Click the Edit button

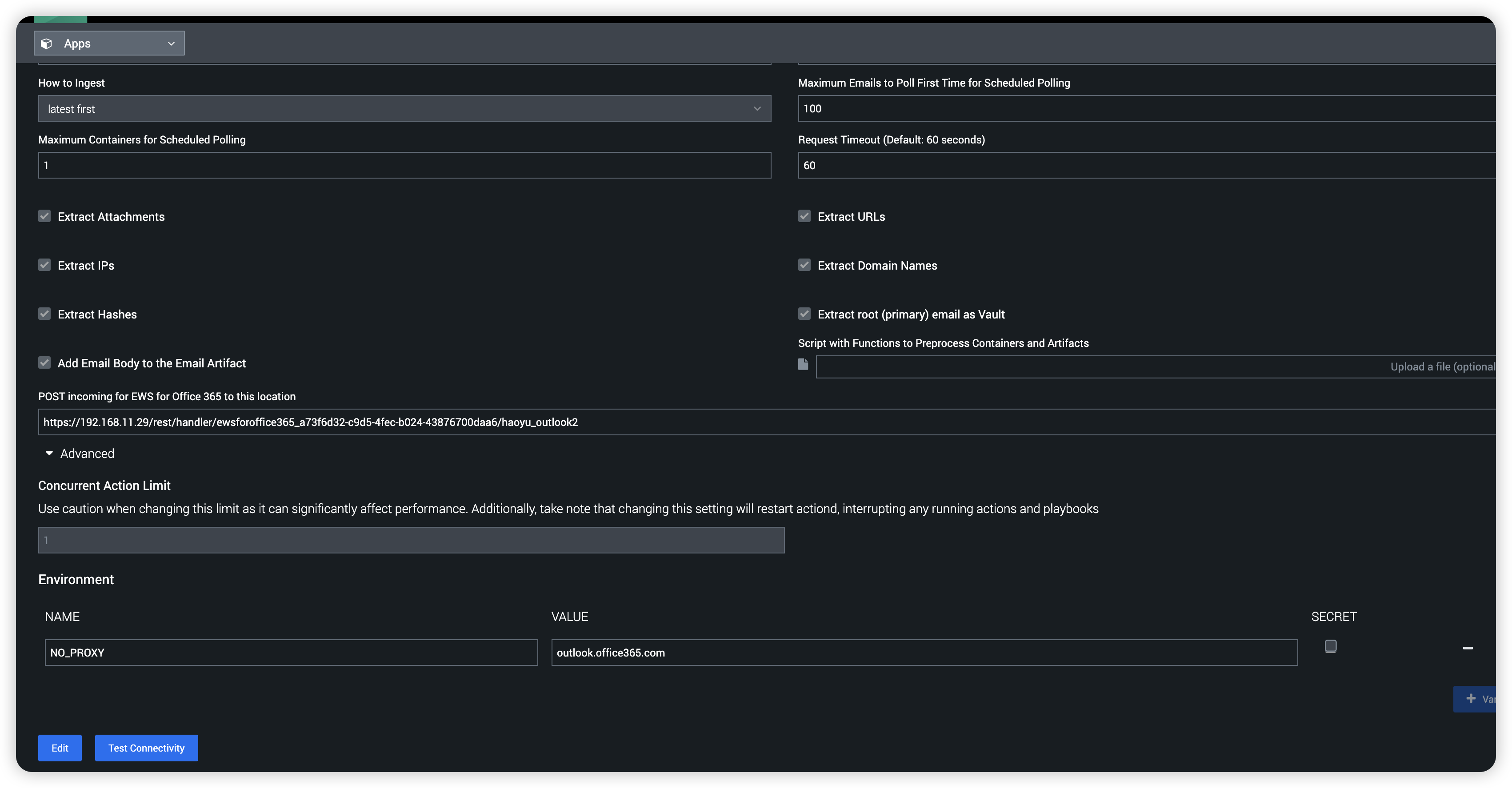(59, 748)
